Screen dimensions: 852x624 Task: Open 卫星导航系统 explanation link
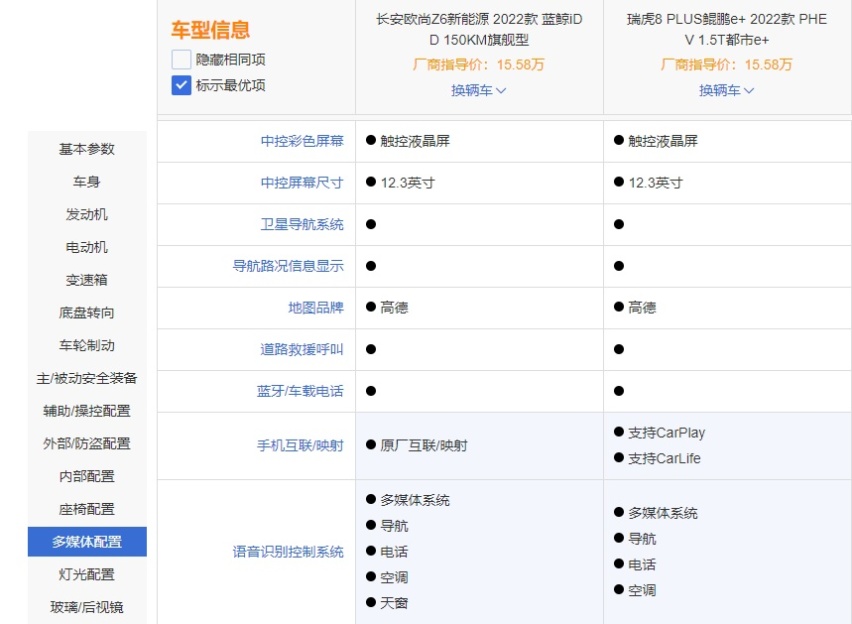302,224
